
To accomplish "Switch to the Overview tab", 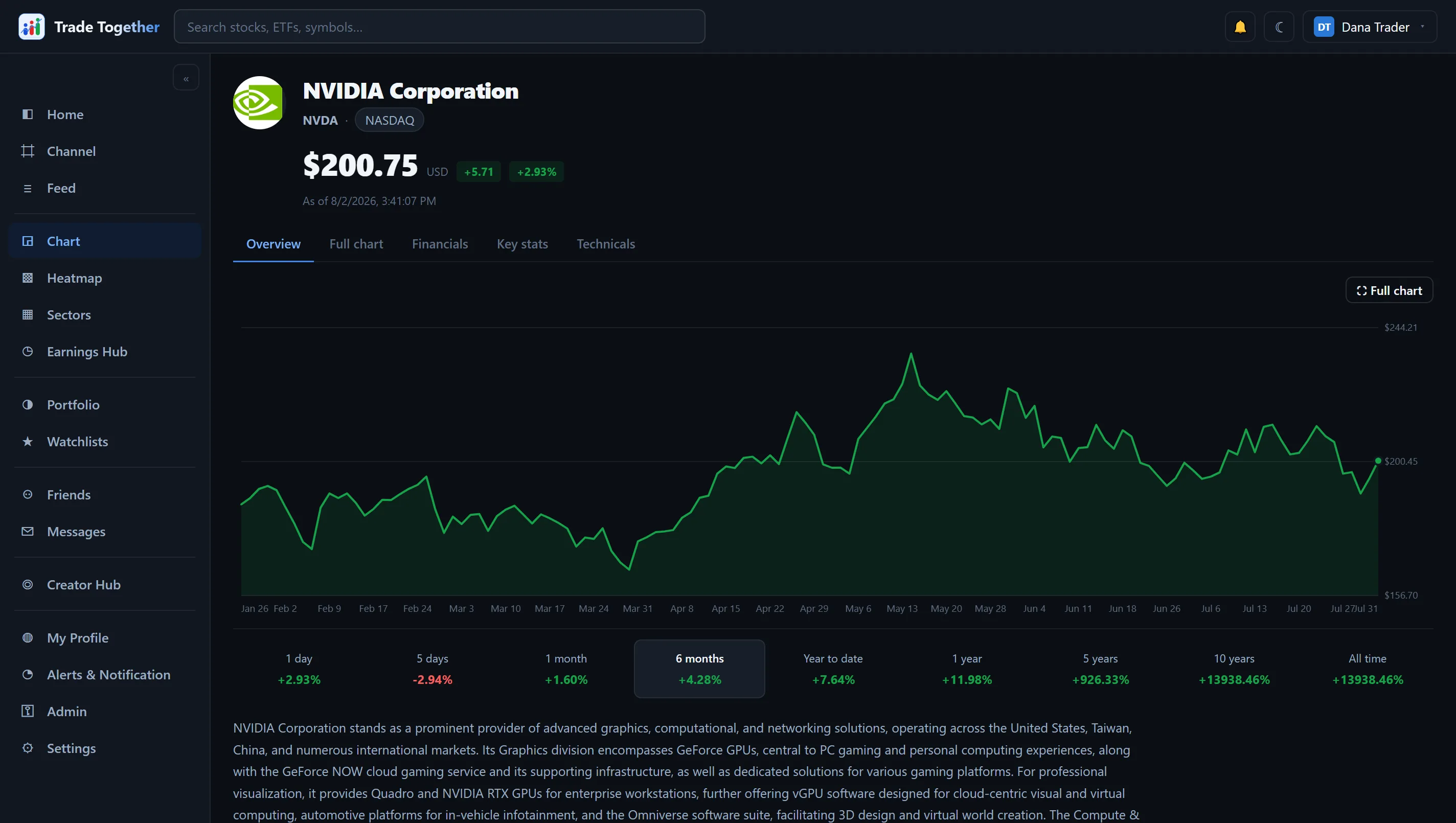I will point(274,244).
